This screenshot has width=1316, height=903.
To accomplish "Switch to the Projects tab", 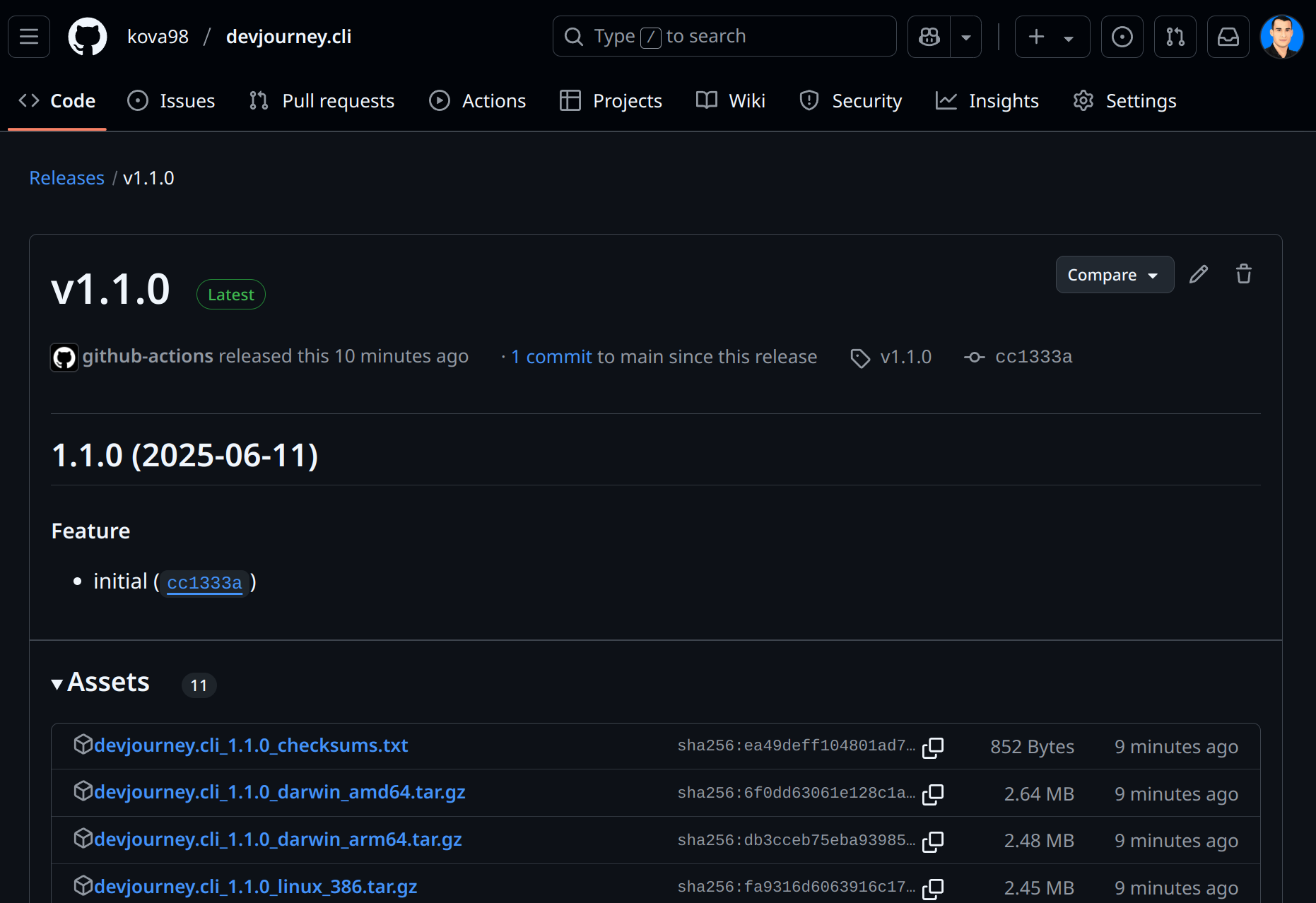I will pyautogui.click(x=611, y=101).
